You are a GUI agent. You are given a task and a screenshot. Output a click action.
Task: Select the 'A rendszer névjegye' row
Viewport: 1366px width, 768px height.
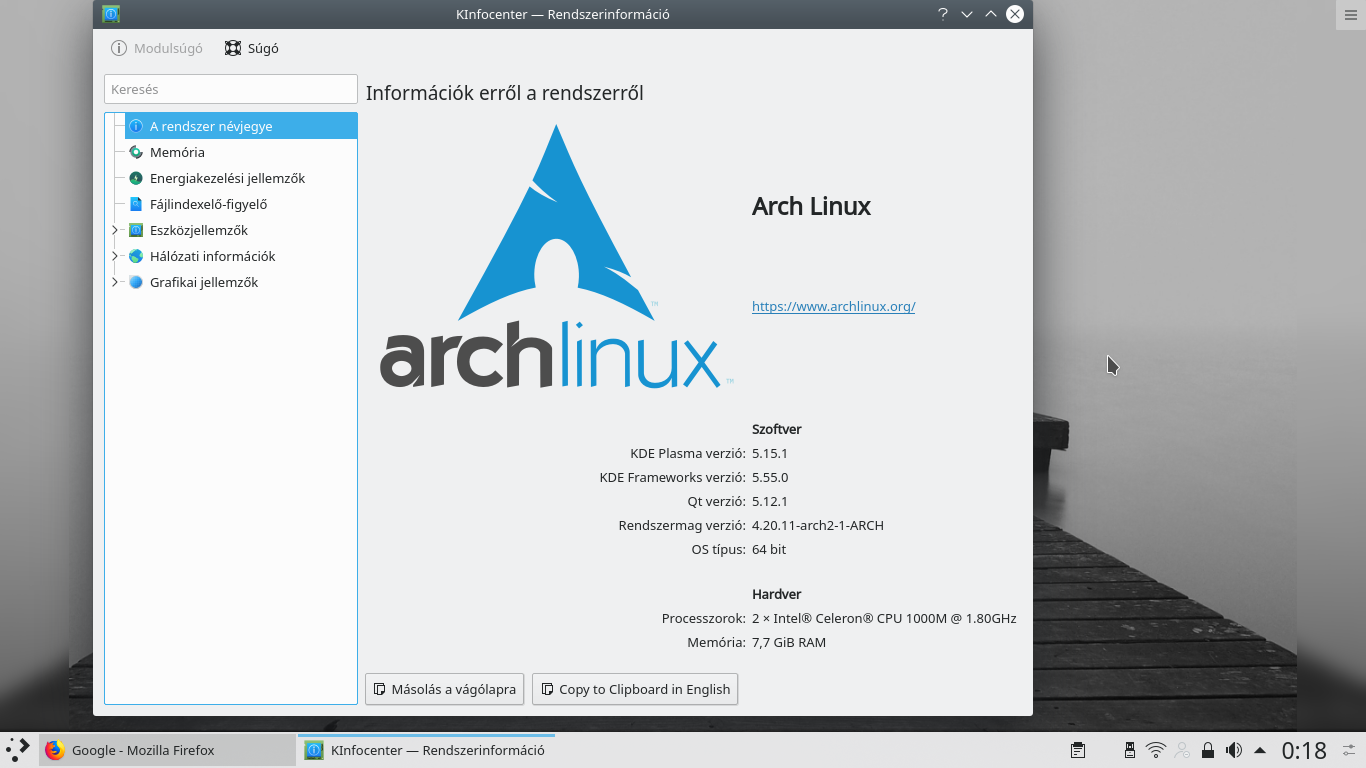pyautogui.click(x=241, y=126)
